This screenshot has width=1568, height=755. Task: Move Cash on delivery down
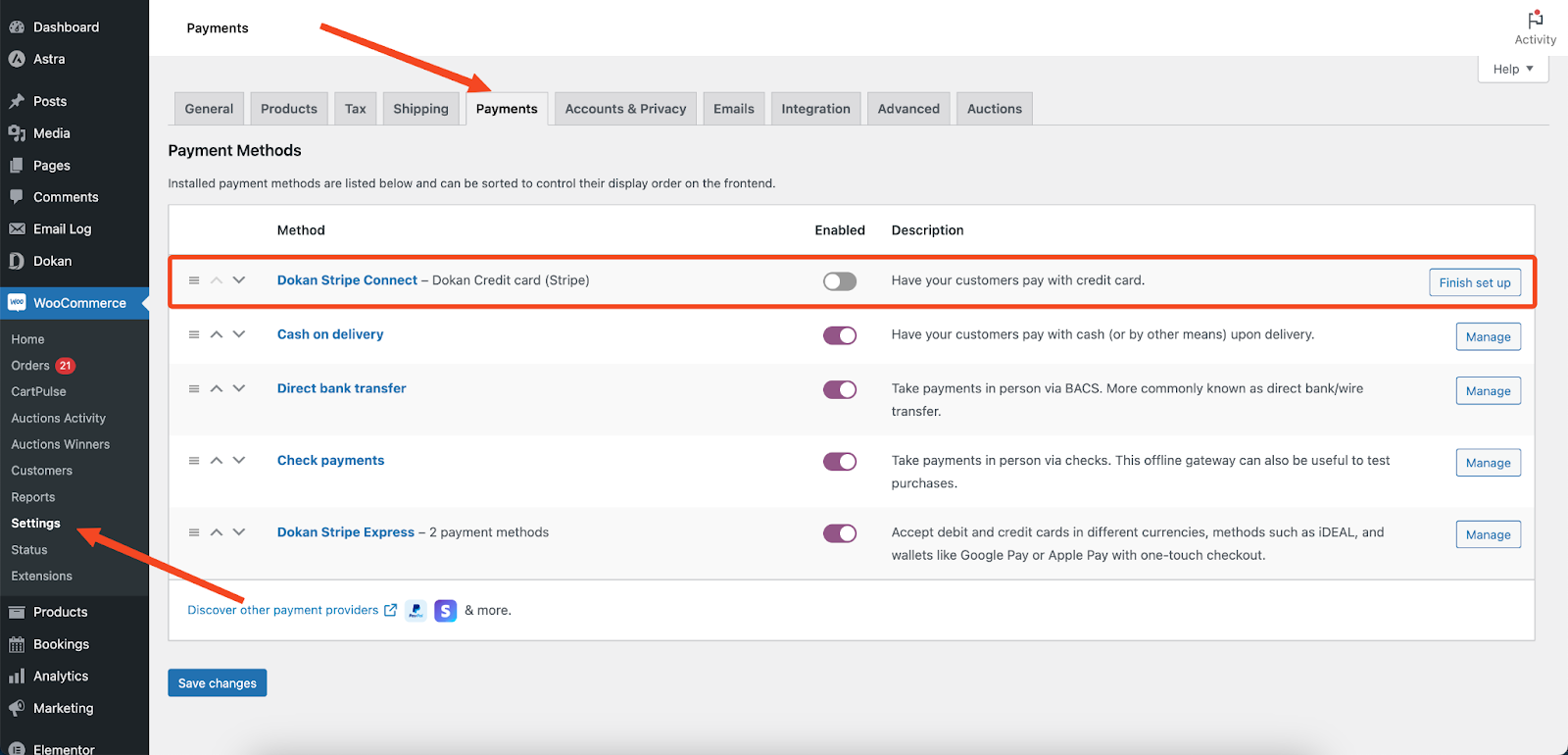click(x=239, y=334)
